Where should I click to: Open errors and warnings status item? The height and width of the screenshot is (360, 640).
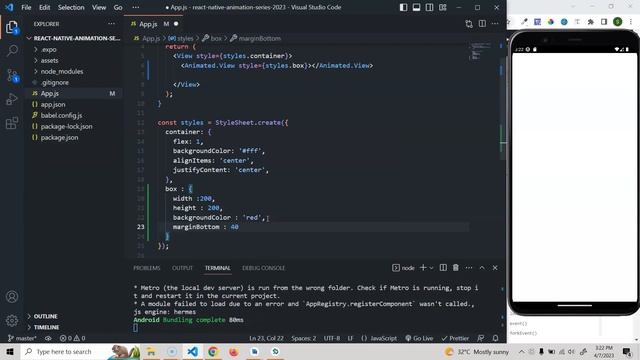(x=72, y=338)
